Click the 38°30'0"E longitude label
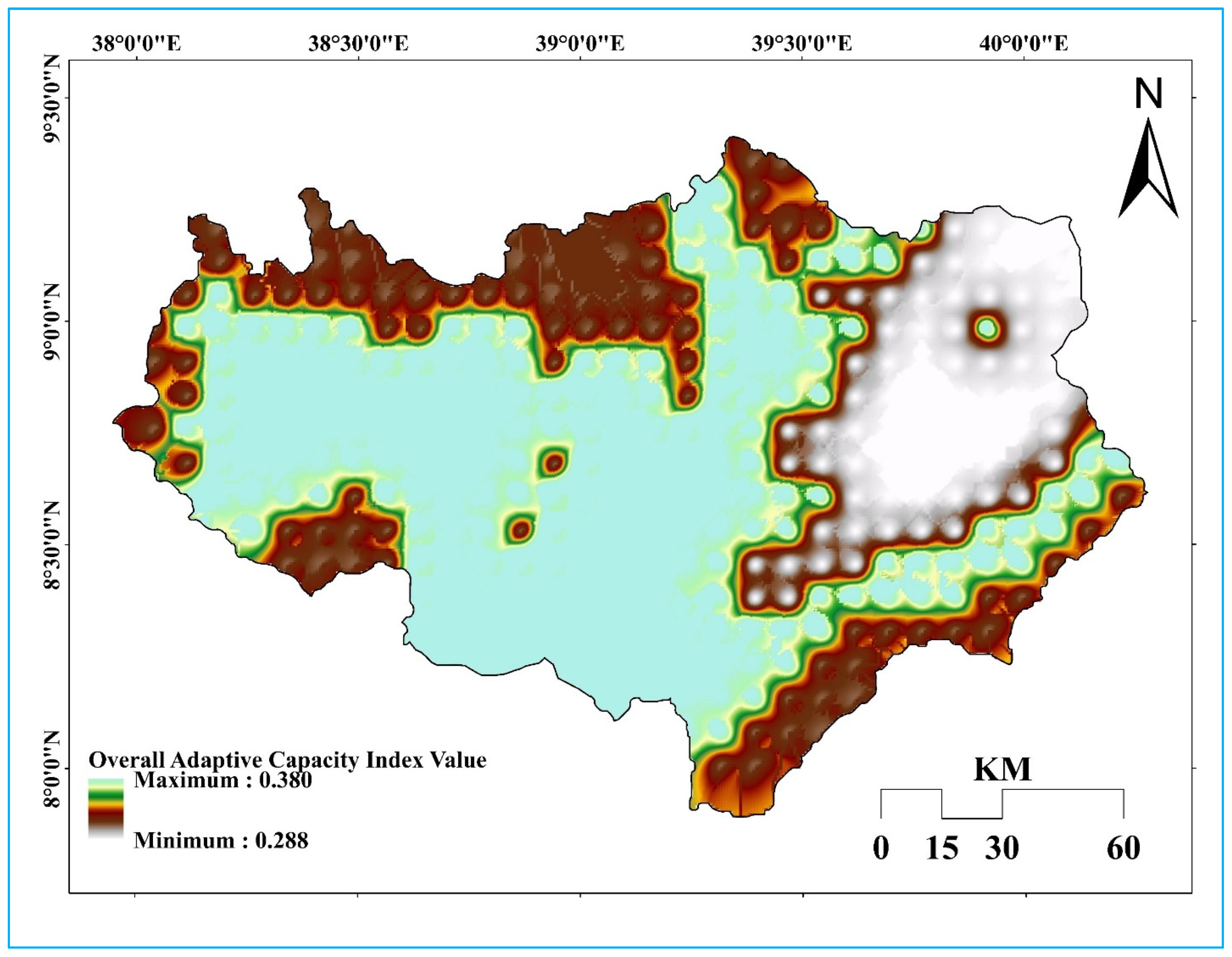 pyautogui.click(x=358, y=44)
